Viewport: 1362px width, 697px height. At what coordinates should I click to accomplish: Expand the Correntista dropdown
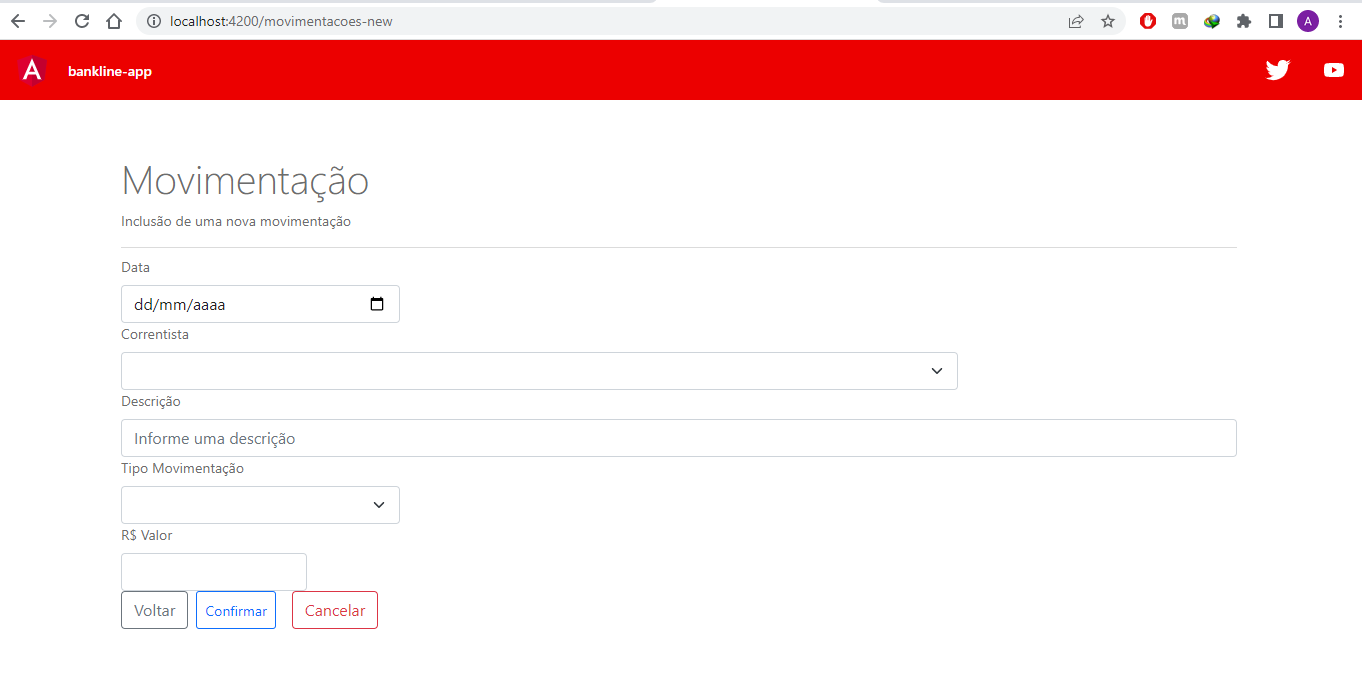pyautogui.click(x=539, y=371)
